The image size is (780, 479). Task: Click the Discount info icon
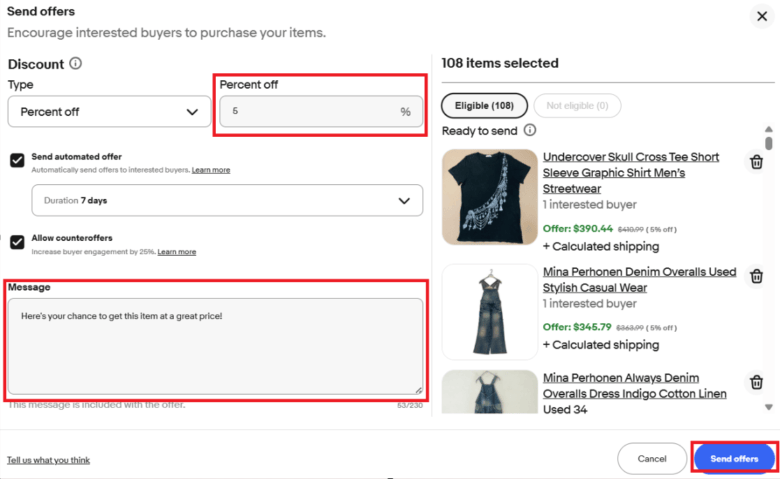tap(76, 63)
